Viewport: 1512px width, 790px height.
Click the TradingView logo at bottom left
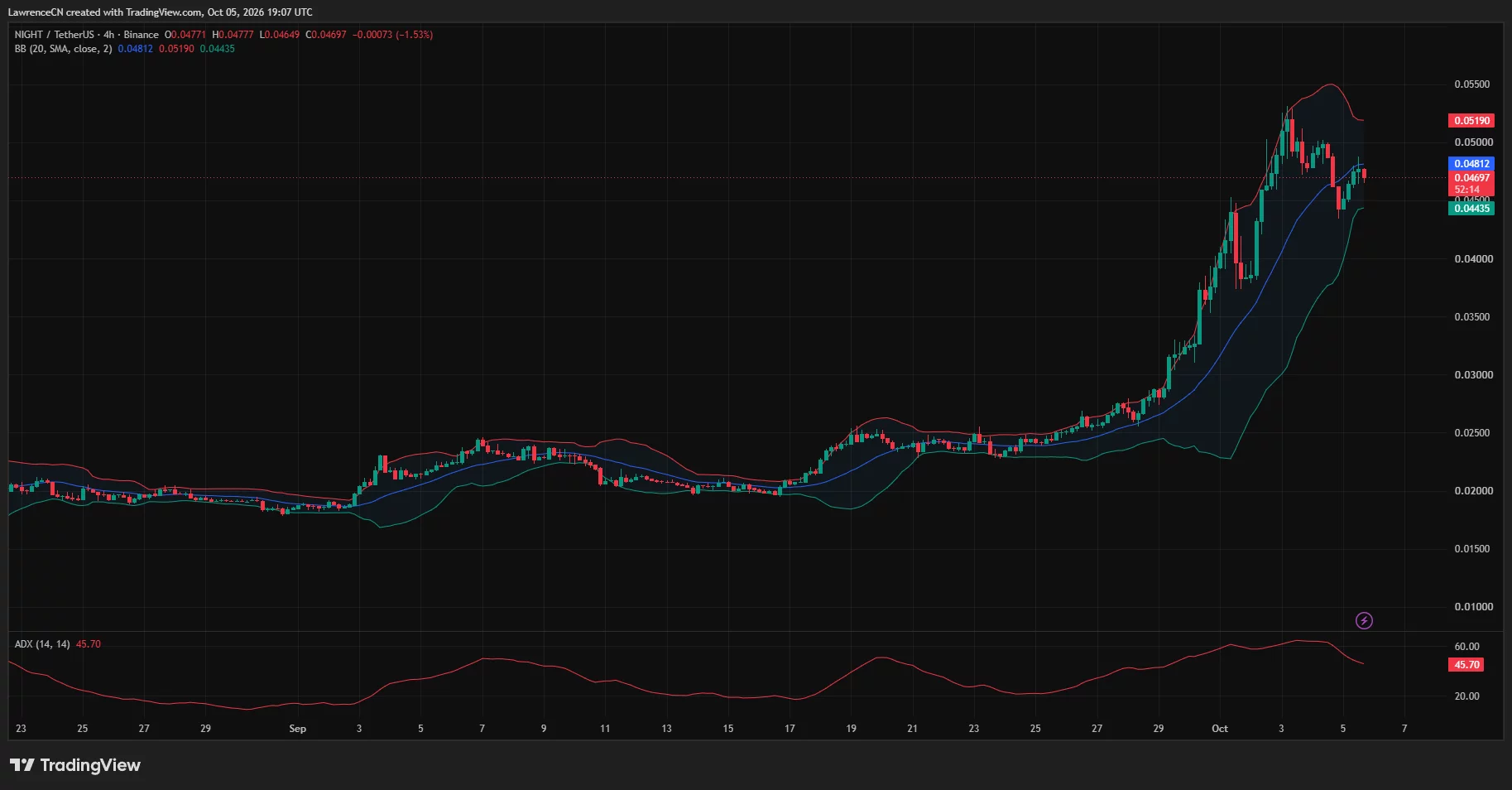[x=75, y=765]
